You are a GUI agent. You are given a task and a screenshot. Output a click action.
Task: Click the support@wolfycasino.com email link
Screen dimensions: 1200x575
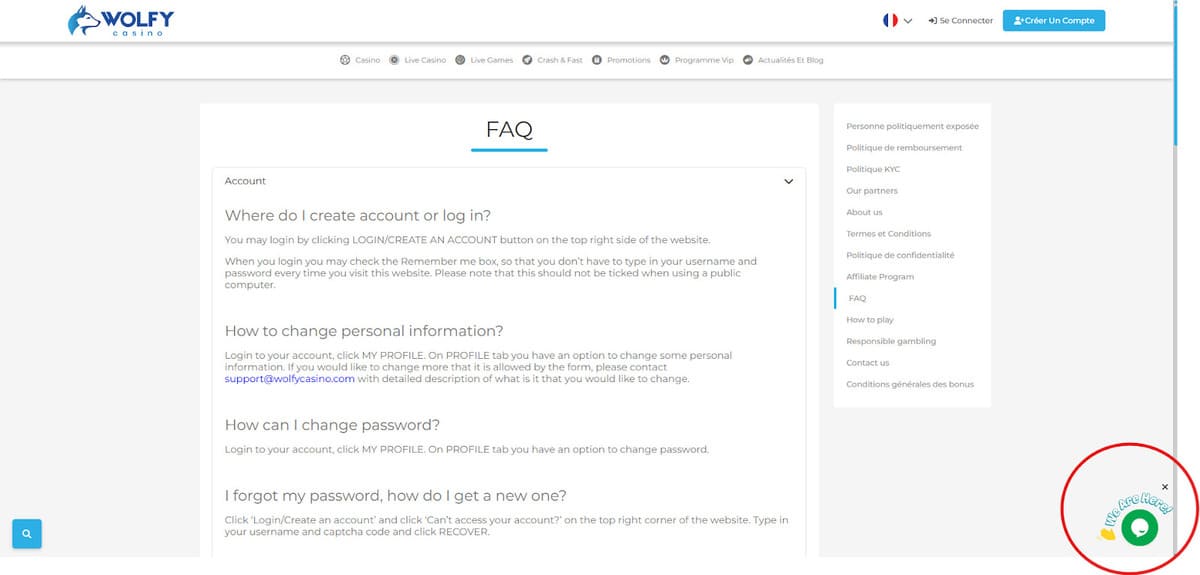click(x=290, y=379)
